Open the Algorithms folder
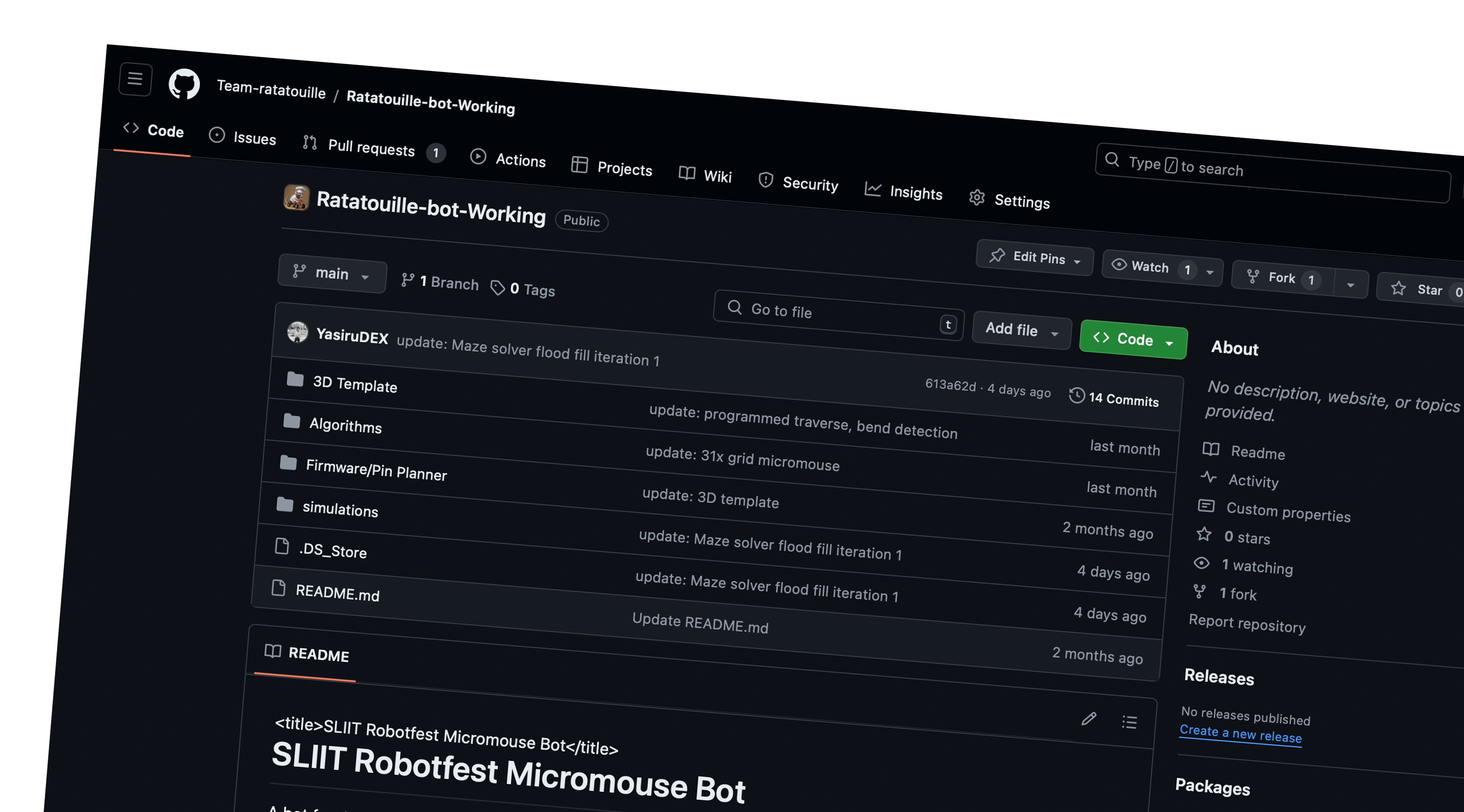The height and width of the screenshot is (812, 1464). [345, 426]
